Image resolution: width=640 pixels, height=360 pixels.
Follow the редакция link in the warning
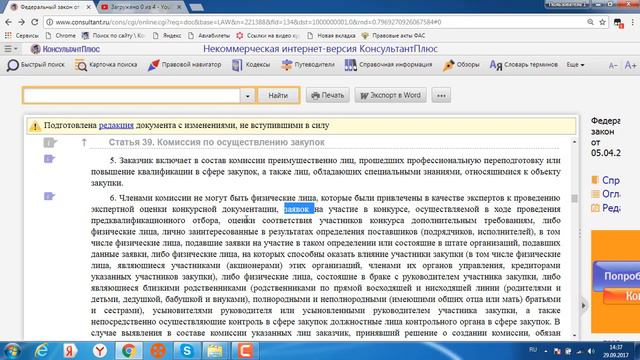pyautogui.click(x=116, y=125)
